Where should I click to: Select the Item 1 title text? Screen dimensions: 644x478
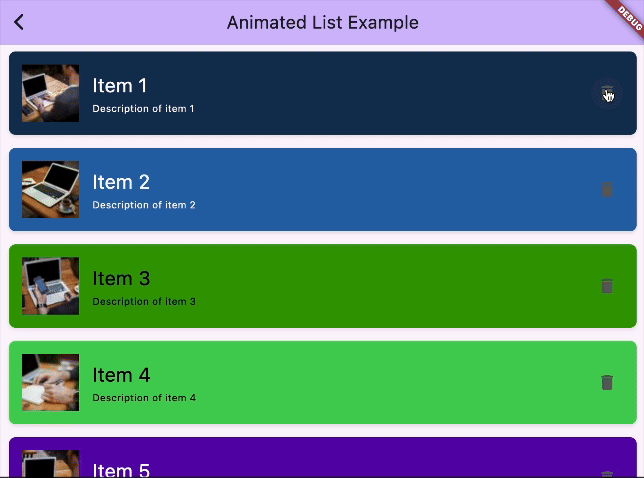120,86
